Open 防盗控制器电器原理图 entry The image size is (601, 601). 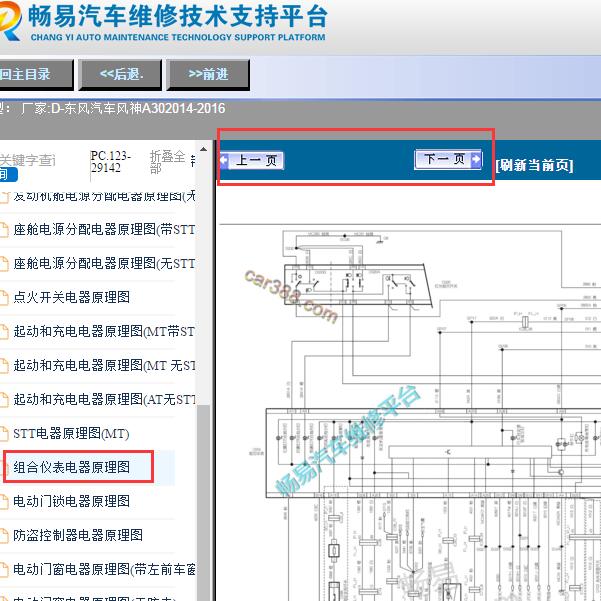coord(78,535)
